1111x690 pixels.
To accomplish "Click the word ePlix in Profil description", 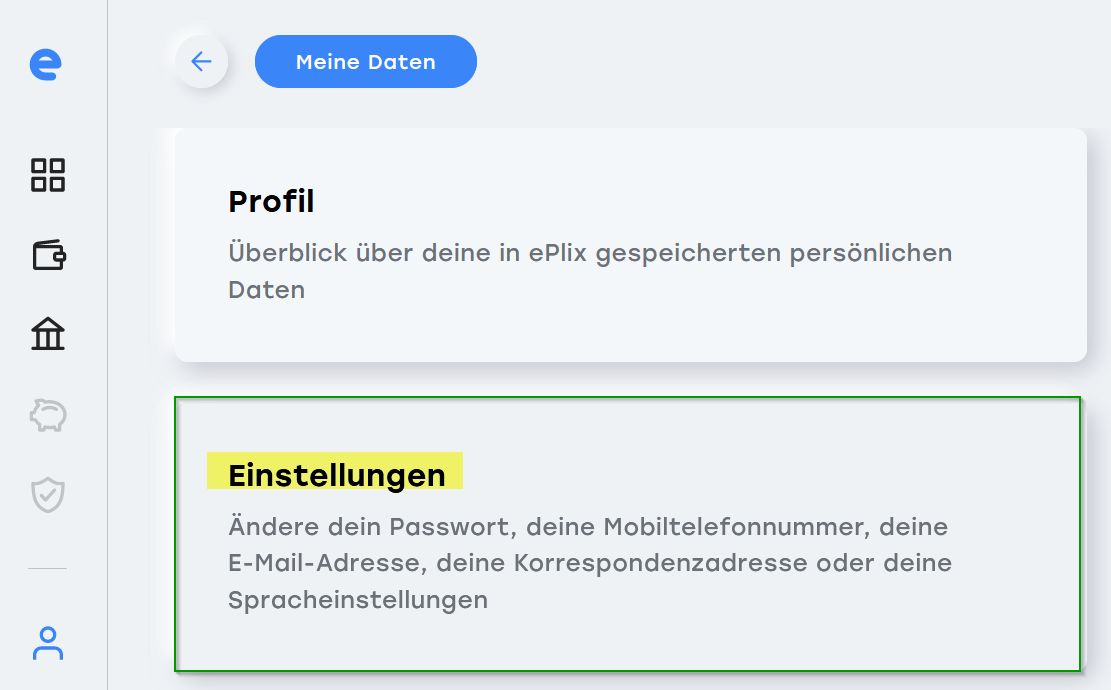I will click(x=558, y=254).
